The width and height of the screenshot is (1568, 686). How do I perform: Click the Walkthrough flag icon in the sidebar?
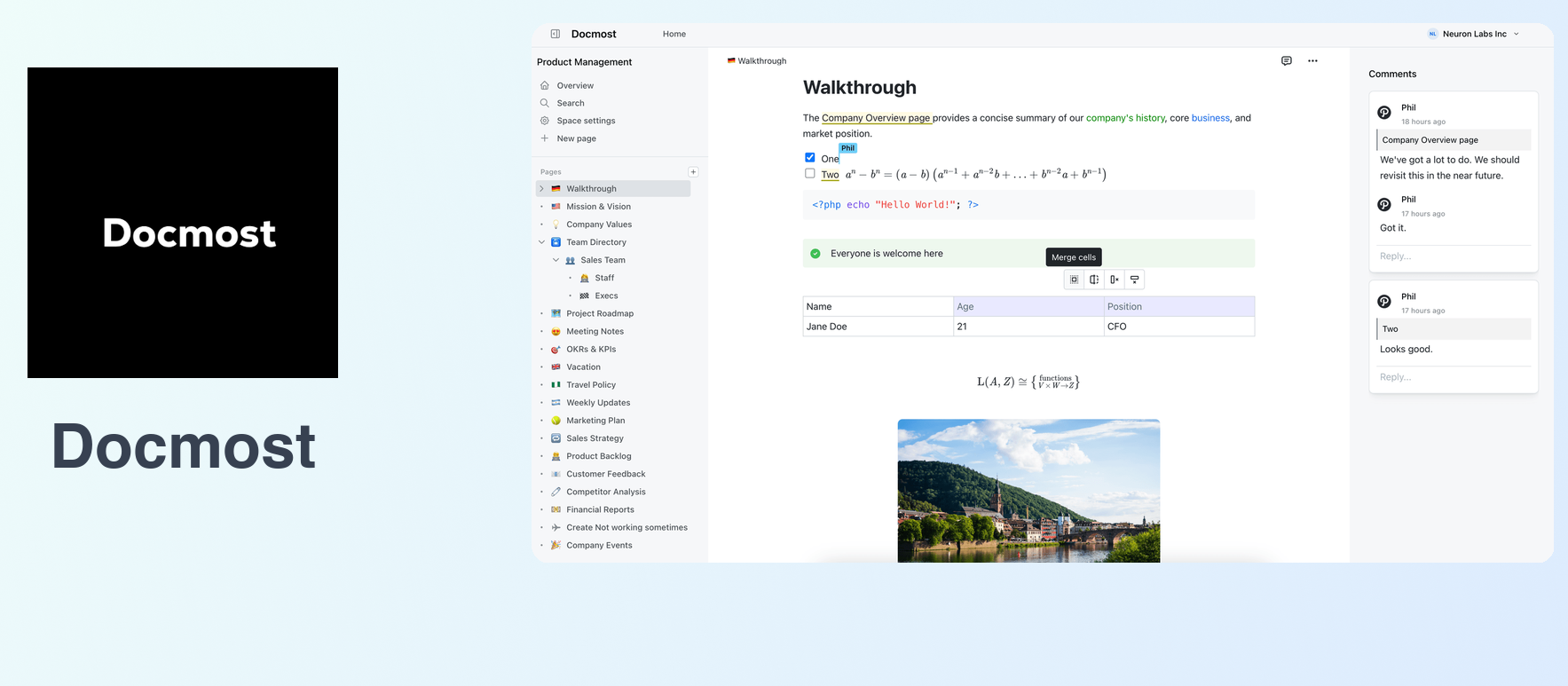556,189
